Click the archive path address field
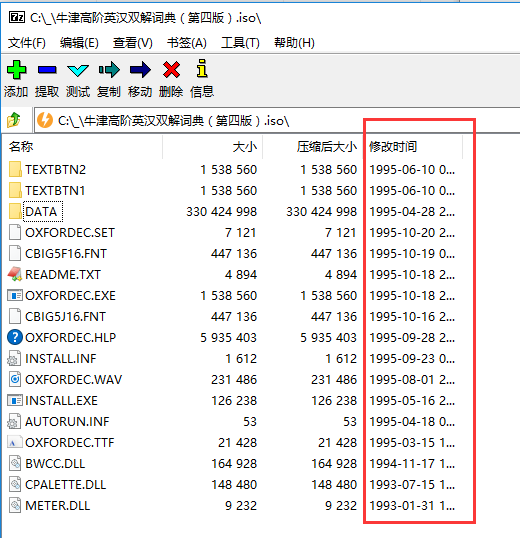The image size is (520, 538). click(x=276, y=120)
